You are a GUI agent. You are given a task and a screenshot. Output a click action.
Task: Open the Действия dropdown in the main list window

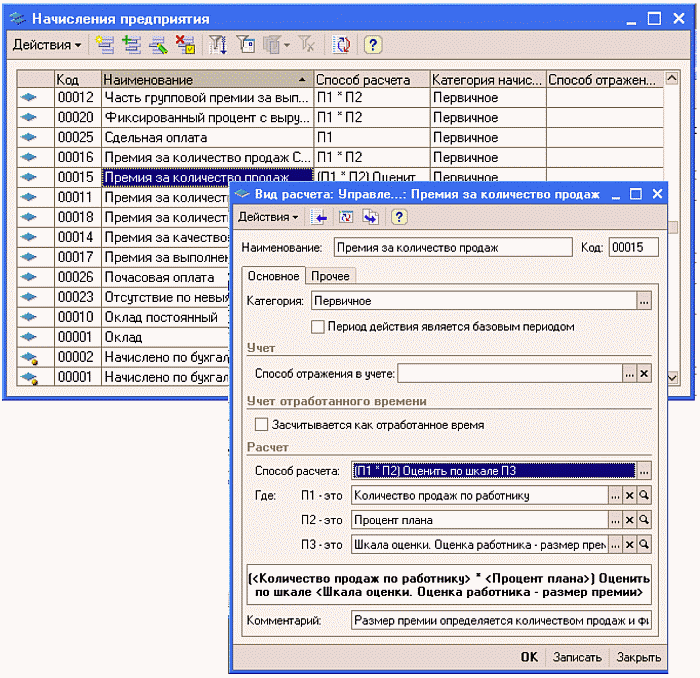(x=47, y=45)
